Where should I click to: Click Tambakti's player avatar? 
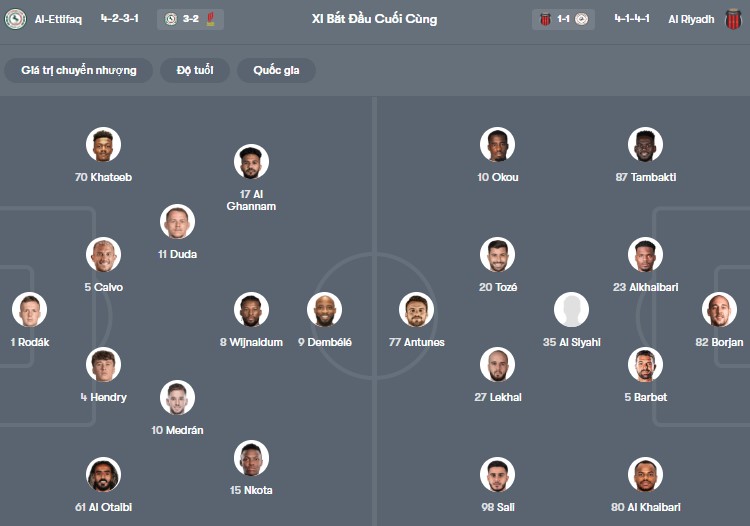click(x=646, y=145)
